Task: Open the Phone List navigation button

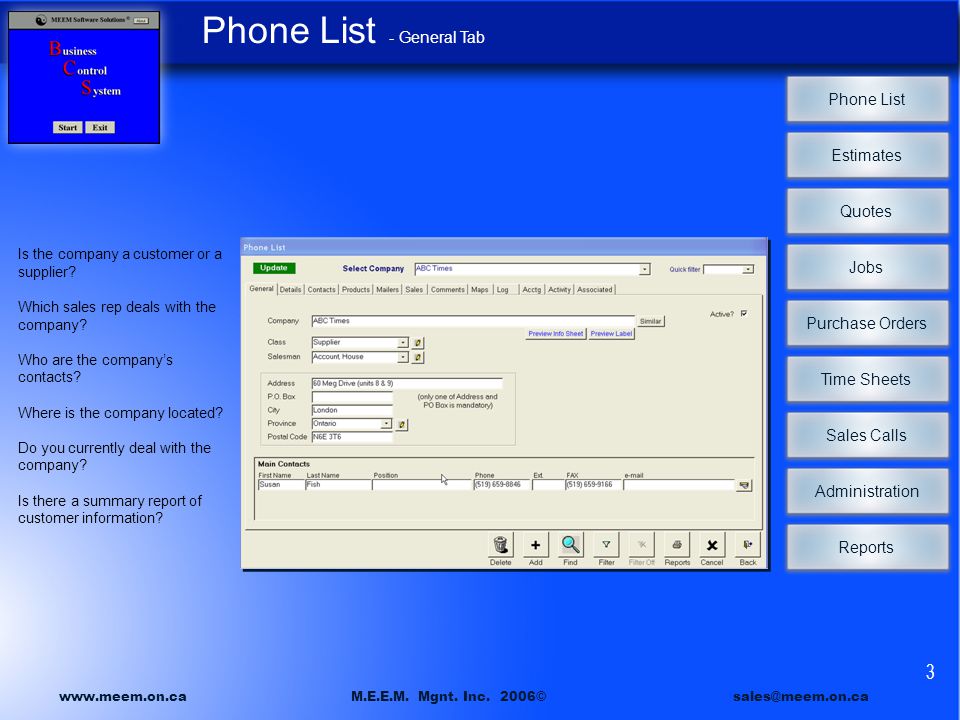Action: tap(867, 99)
